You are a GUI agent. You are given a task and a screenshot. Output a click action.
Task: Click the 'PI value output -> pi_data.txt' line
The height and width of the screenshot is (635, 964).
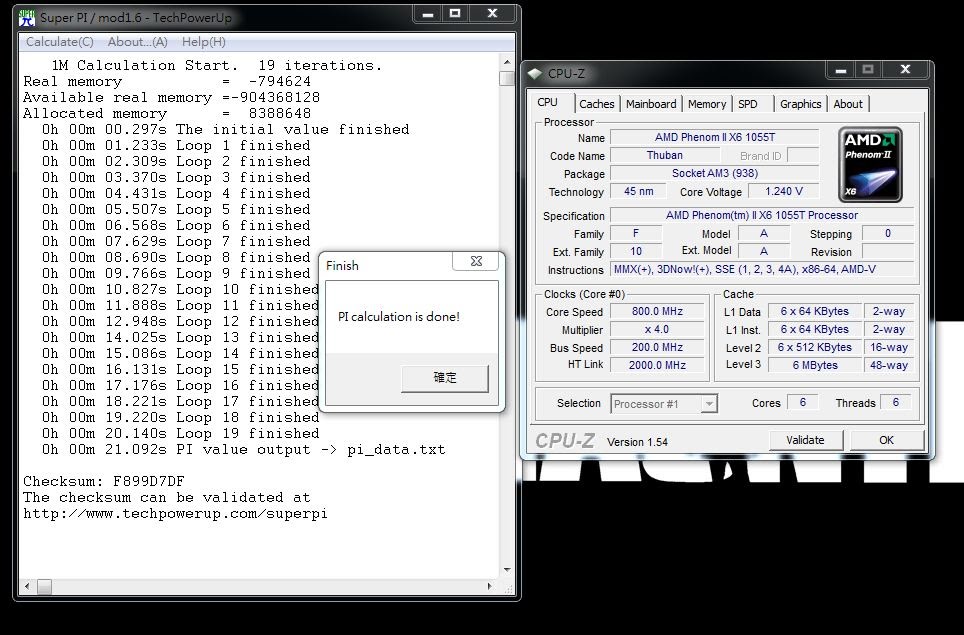coord(243,449)
